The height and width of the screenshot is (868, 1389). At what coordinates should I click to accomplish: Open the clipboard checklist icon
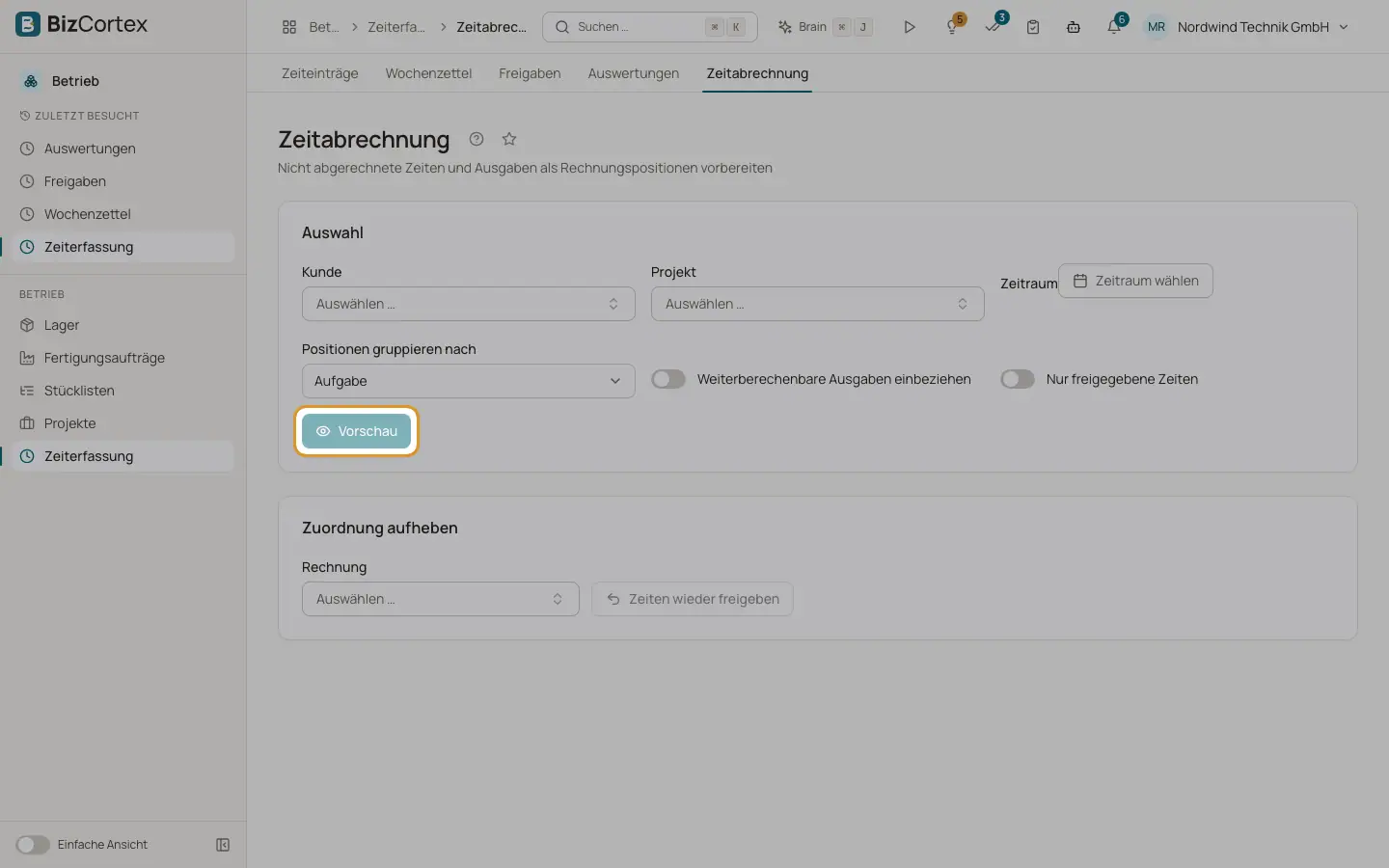point(1033,27)
